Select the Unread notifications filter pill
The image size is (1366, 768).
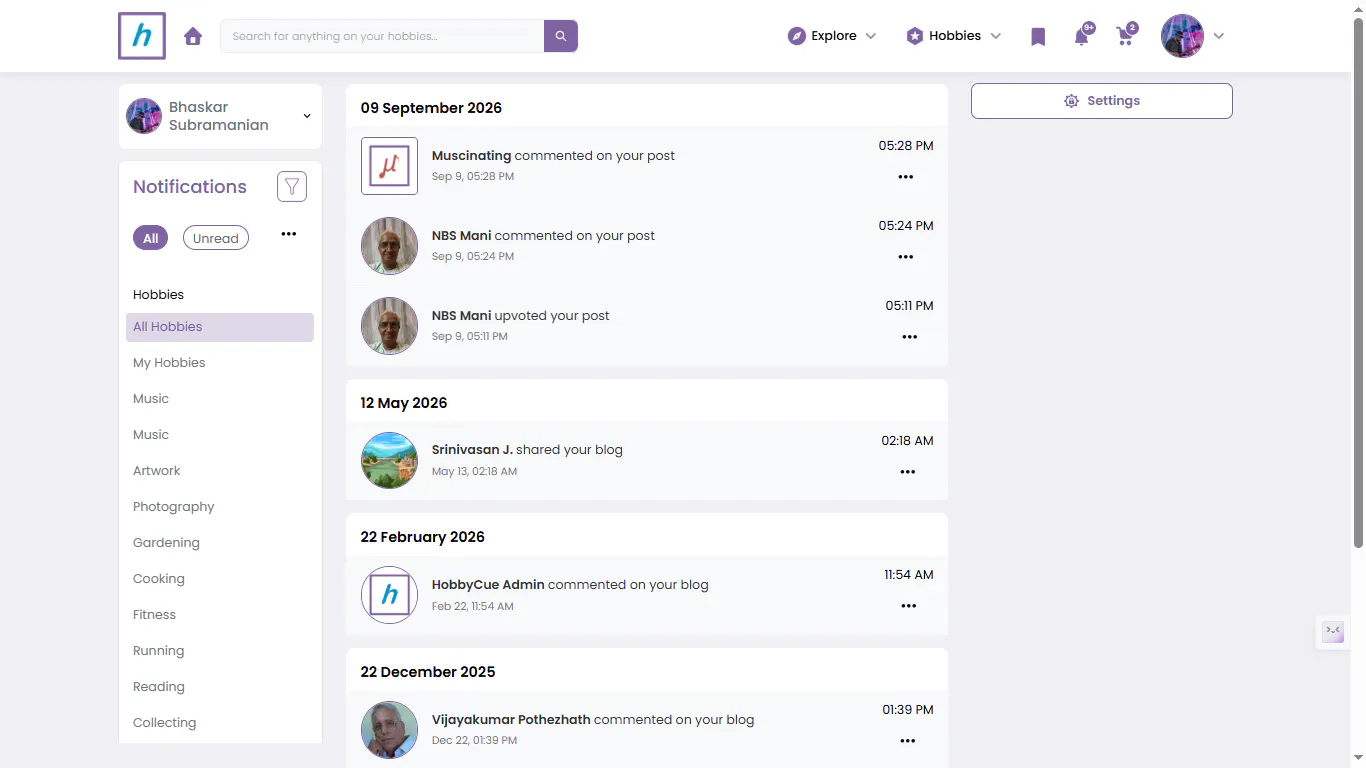[x=216, y=238]
